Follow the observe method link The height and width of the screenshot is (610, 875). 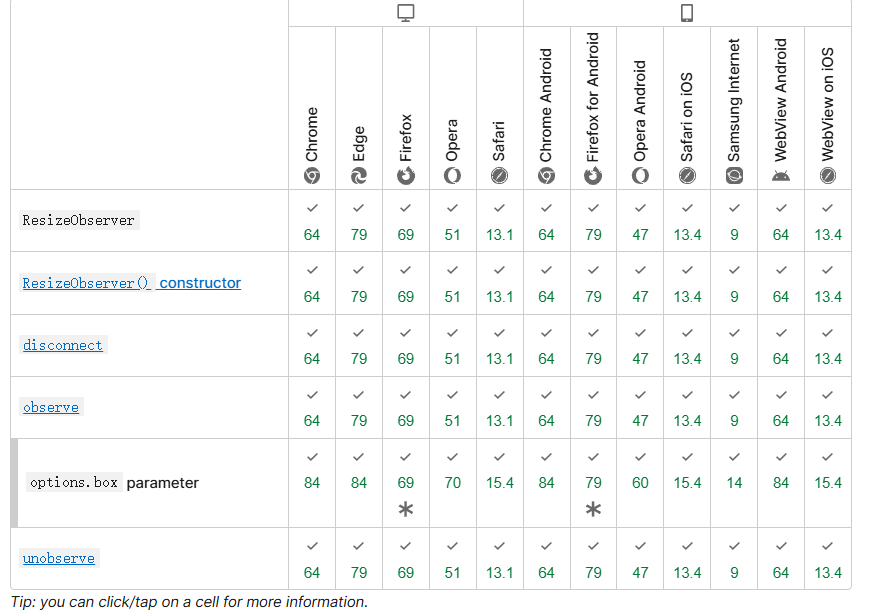(50, 407)
